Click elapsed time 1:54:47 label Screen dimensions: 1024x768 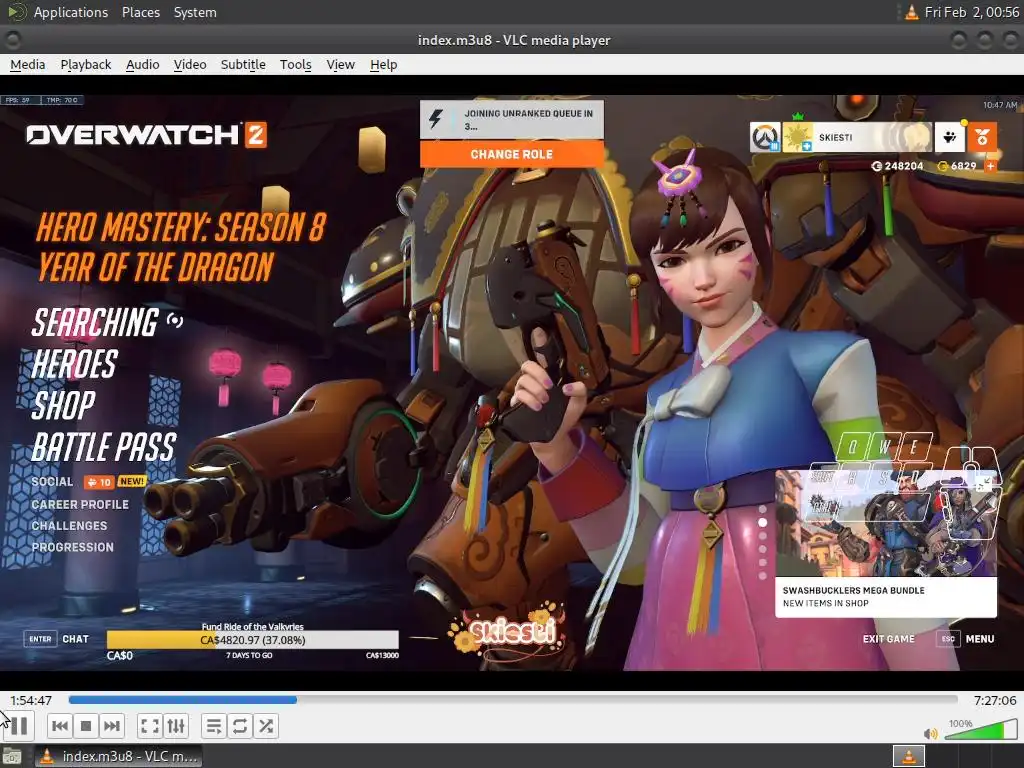31,700
